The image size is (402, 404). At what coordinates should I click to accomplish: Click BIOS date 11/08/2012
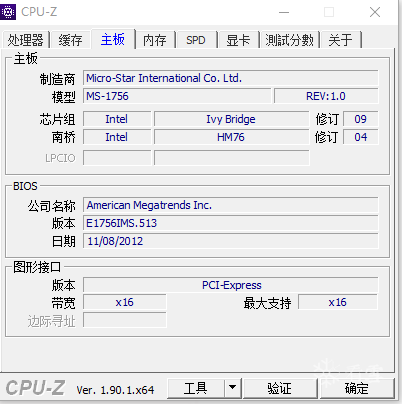point(231,241)
